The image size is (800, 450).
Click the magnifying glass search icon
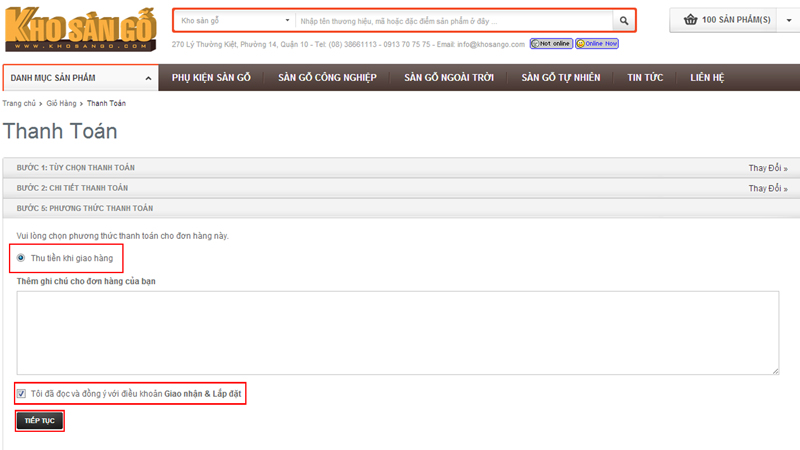click(x=624, y=20)
